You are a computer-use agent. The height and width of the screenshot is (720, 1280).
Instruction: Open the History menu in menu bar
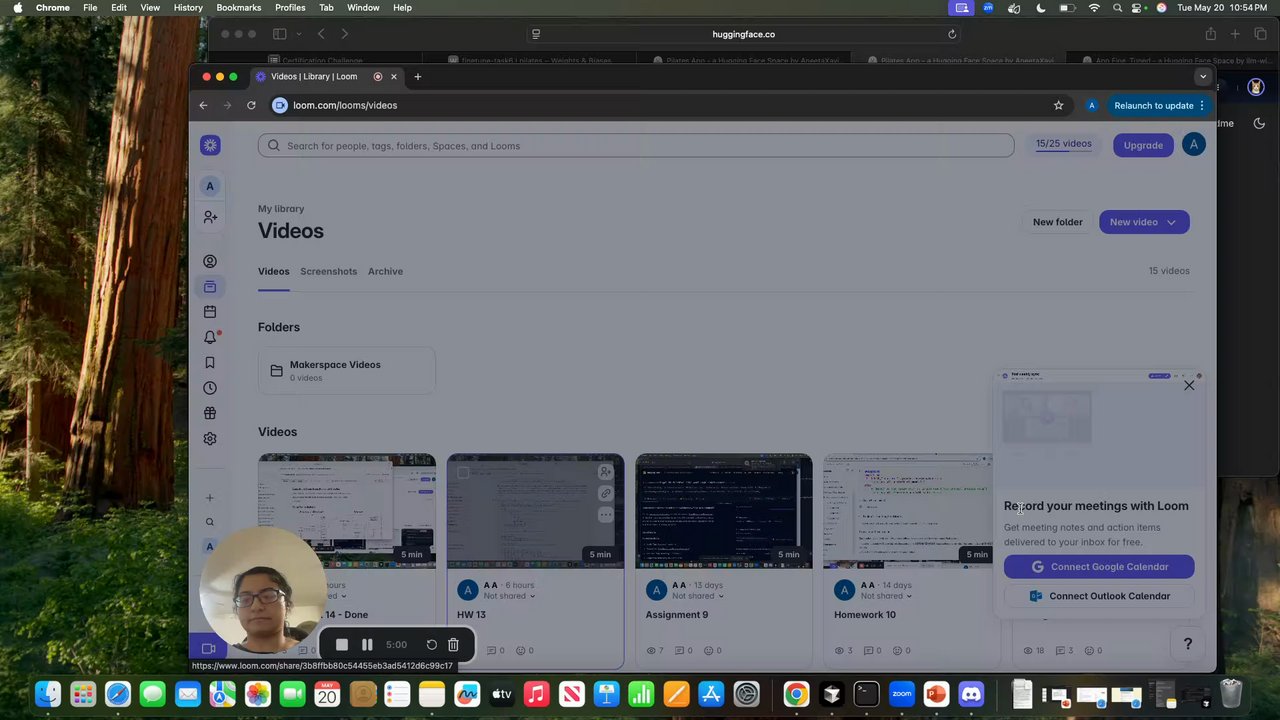pyautogui.click(x=188, y=7)
